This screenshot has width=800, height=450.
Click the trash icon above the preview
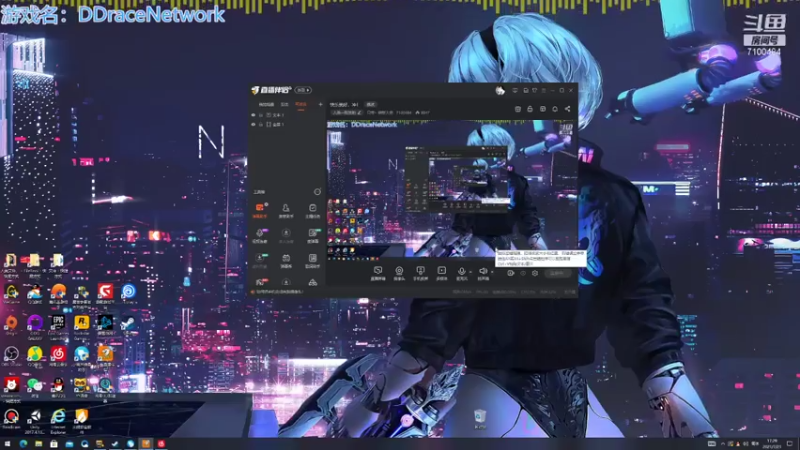518,109
